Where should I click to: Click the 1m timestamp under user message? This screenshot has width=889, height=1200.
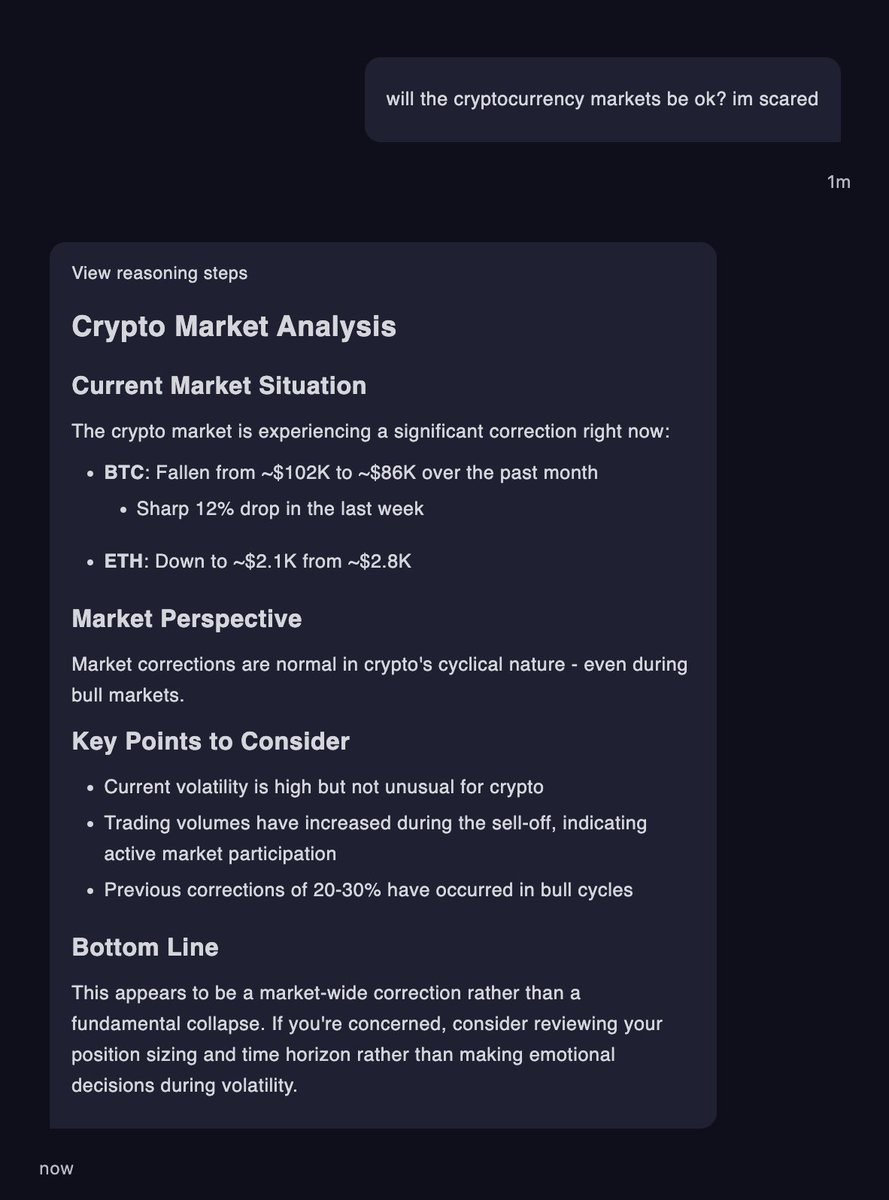point(839,181)
